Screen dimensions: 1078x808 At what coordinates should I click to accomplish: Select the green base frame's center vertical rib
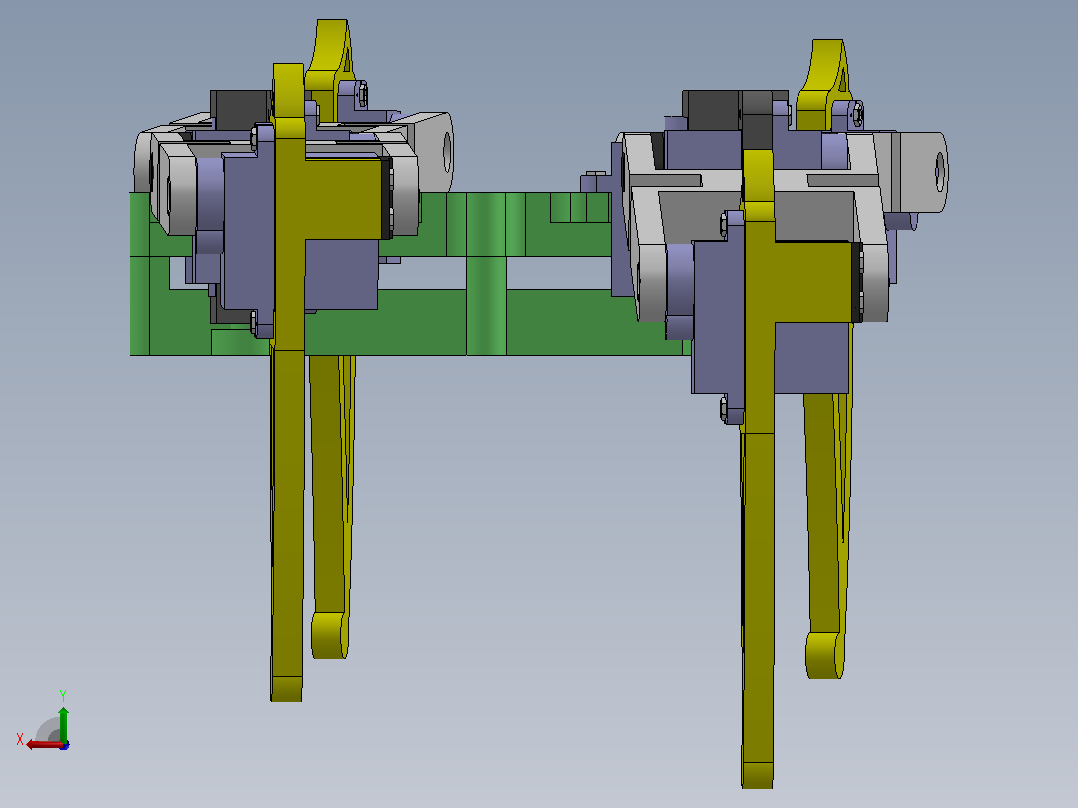(486, 275)
